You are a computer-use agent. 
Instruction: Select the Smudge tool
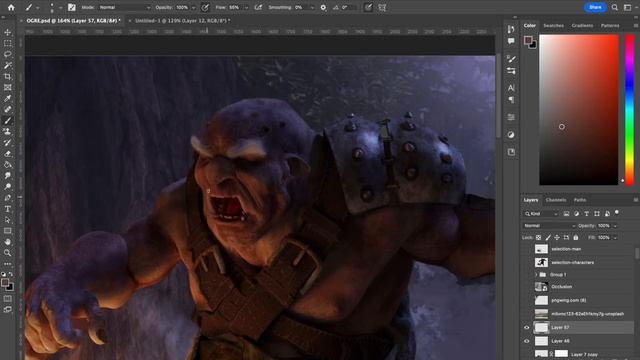(x=7, y=176)
